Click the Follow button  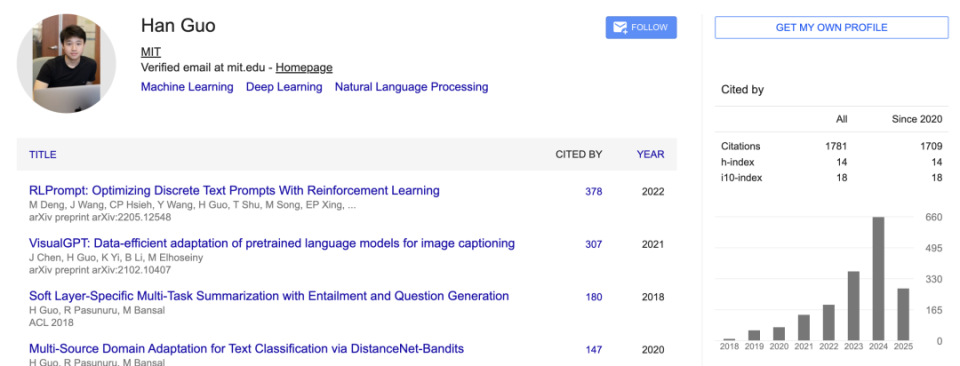pos(641,28)
